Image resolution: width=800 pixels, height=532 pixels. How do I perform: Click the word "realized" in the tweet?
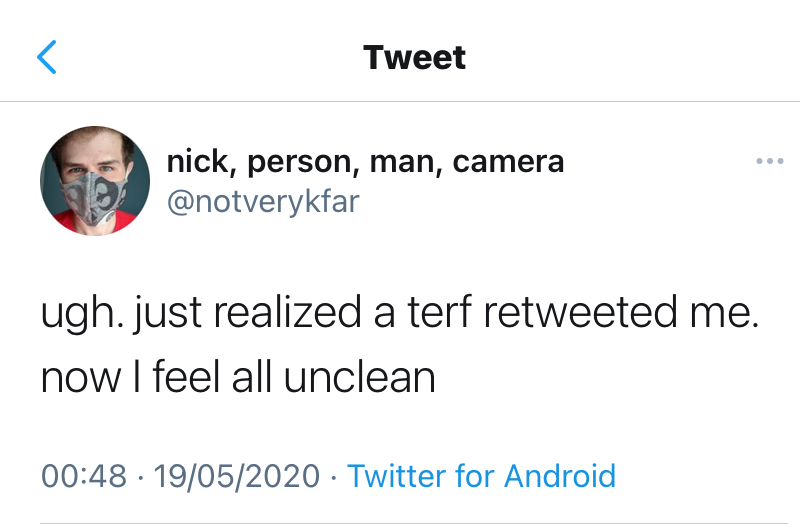tap(283, 312)
